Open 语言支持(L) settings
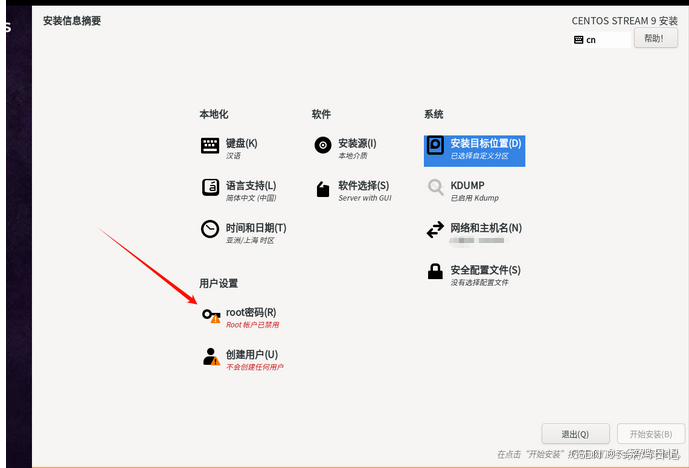 pos(251,185)
